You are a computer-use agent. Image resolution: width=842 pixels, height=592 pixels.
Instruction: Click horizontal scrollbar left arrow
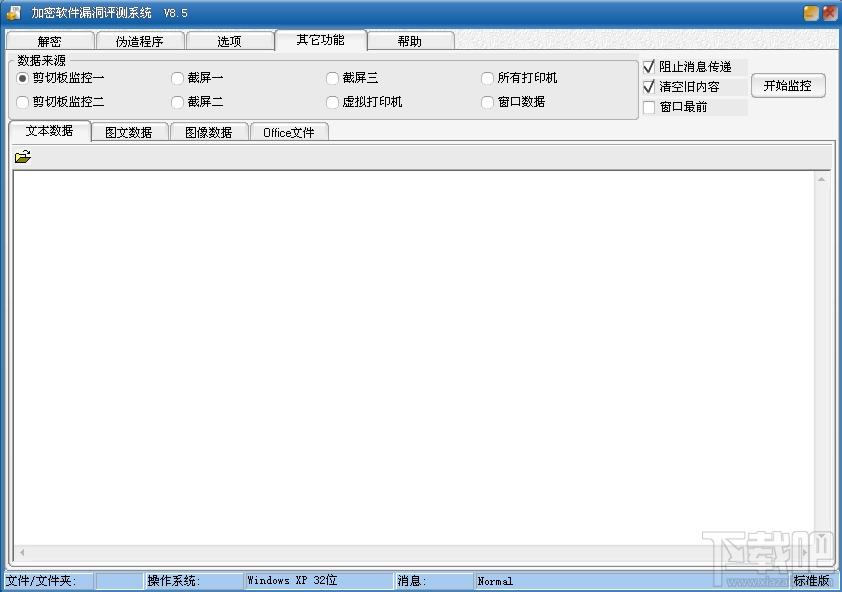click(x=22, y=552)
